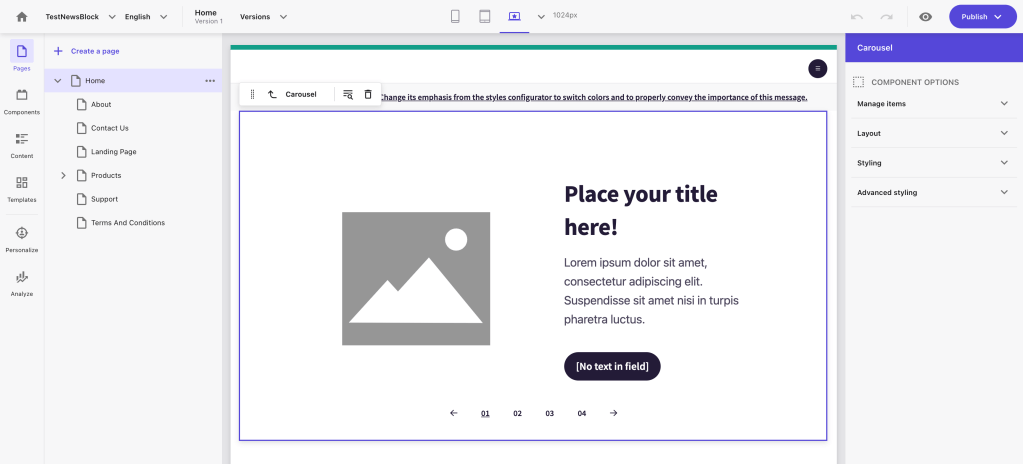
Task: Click the Home icon in top bar
Action: tap(22, 17)
